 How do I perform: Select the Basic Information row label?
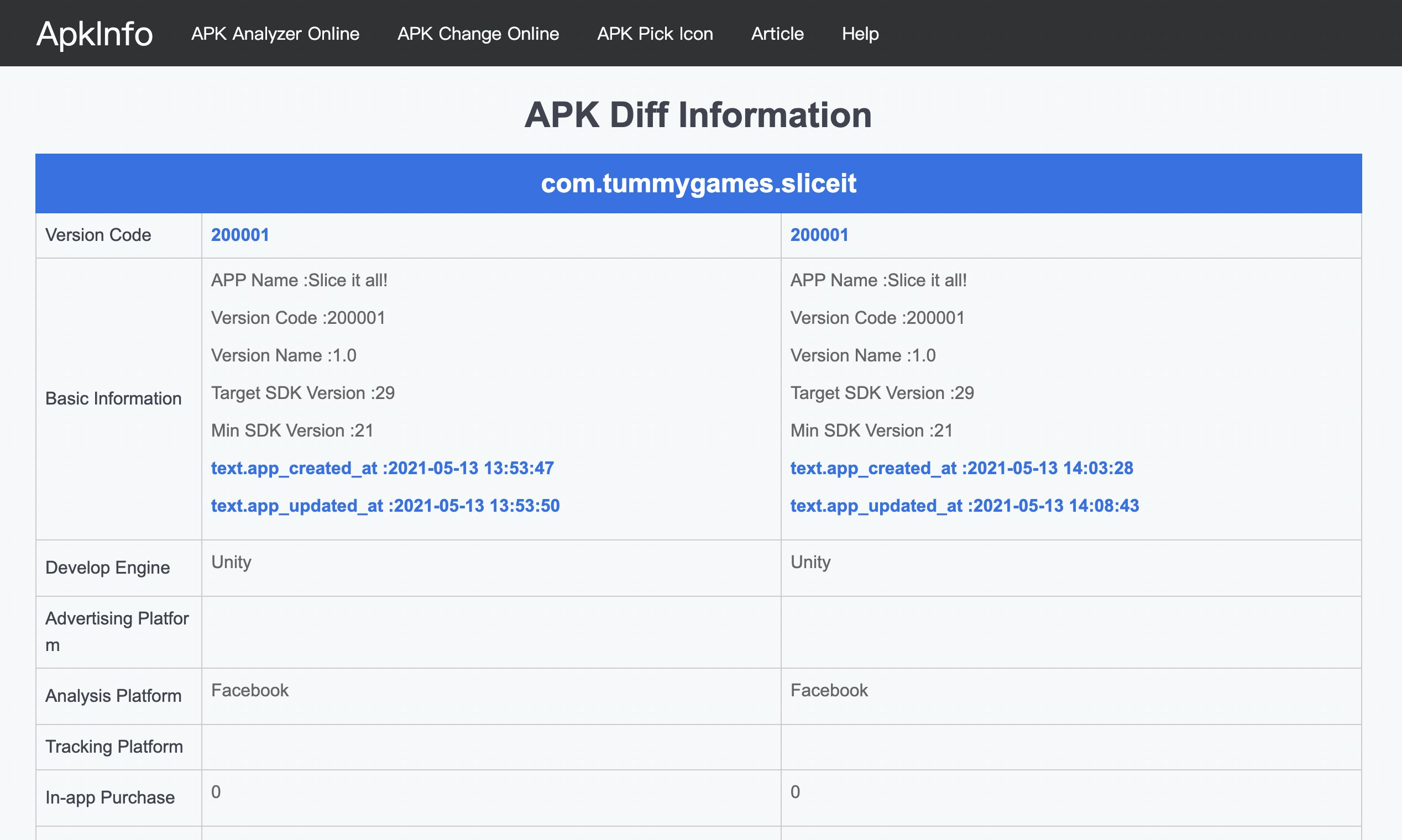click(114, 398)
